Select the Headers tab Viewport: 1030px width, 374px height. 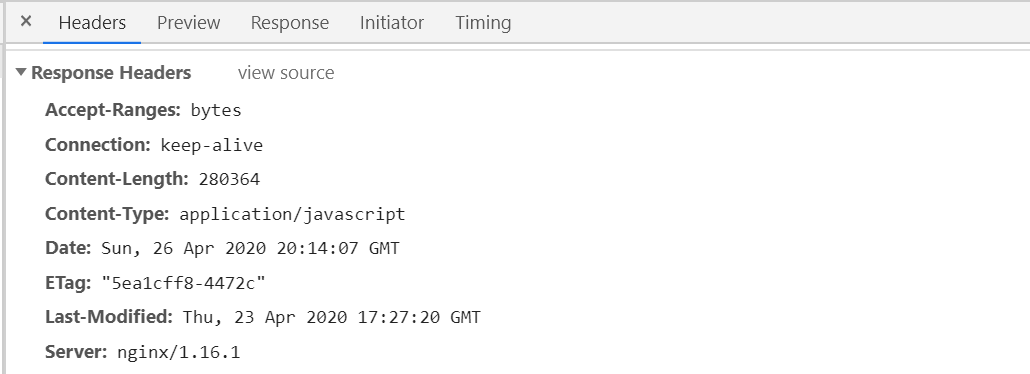point(92,22)
